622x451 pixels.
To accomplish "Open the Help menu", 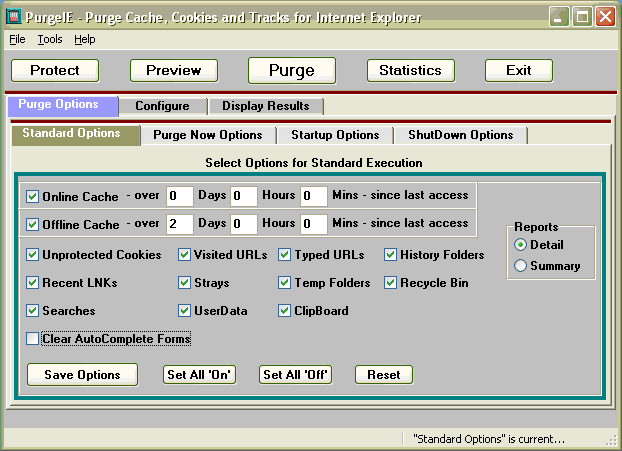I will 85,39.
